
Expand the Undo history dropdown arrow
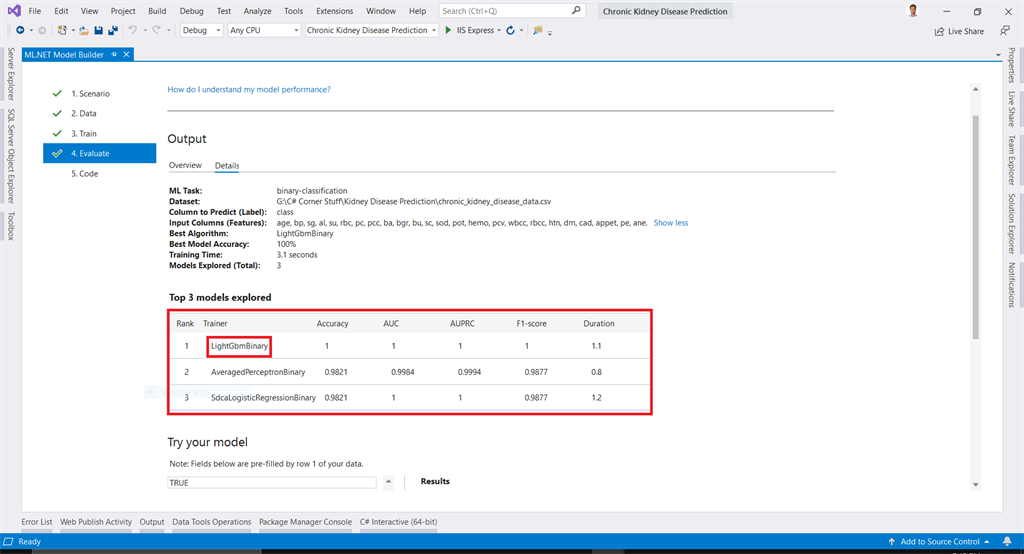coord(145,31)
